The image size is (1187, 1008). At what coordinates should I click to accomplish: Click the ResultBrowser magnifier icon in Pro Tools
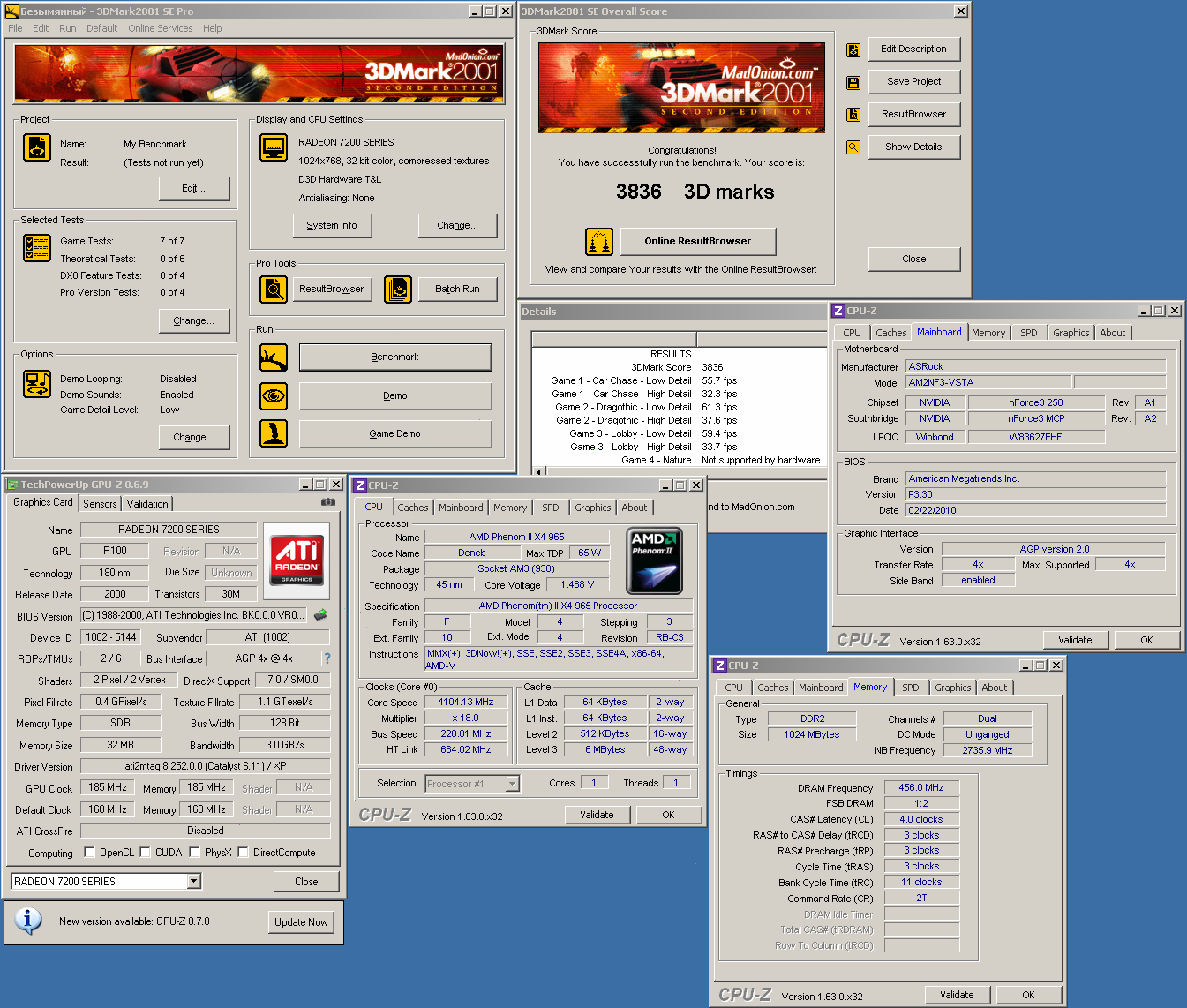coord(274,289)
